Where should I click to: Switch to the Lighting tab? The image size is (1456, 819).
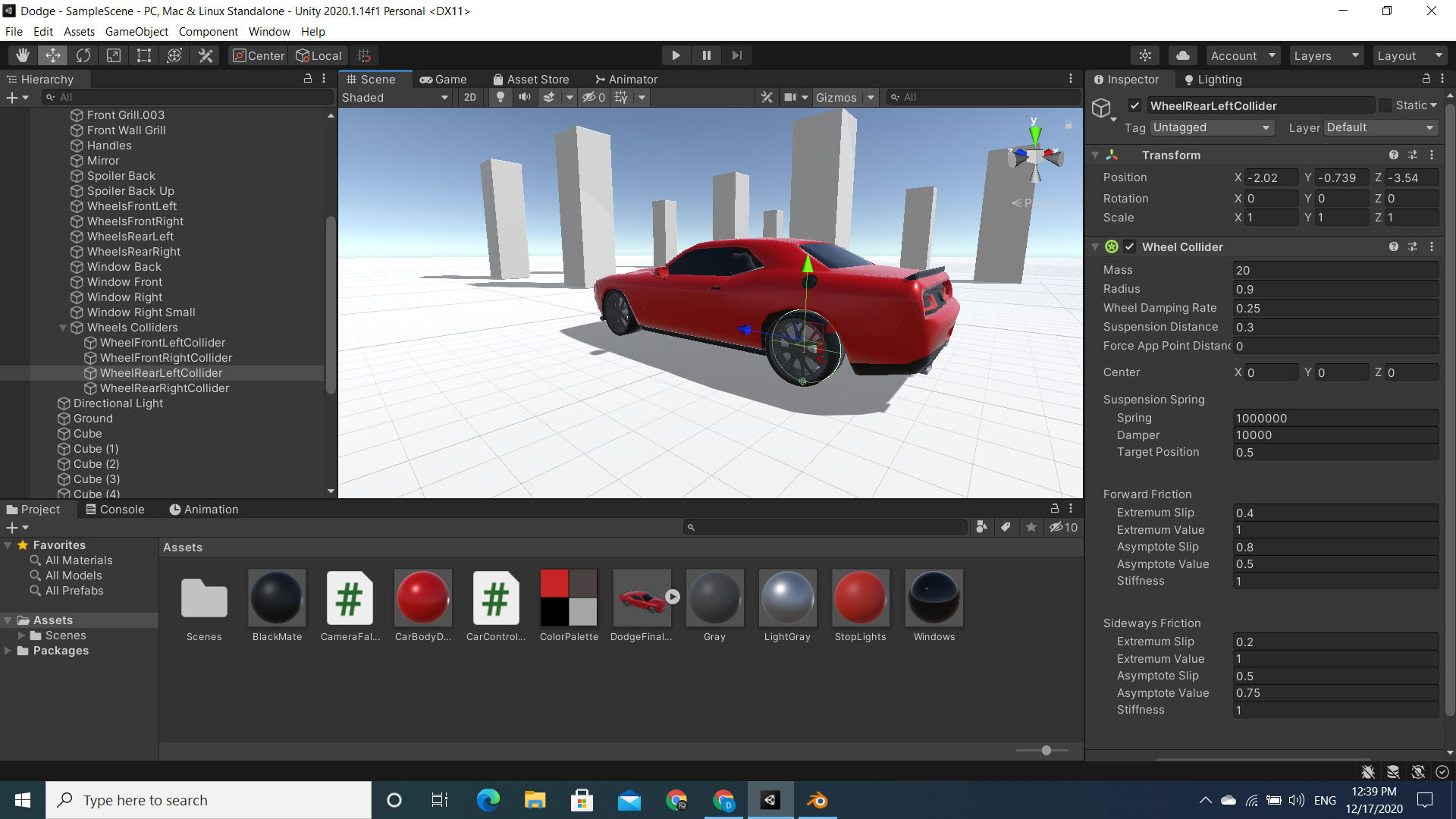pos(1213,79)
